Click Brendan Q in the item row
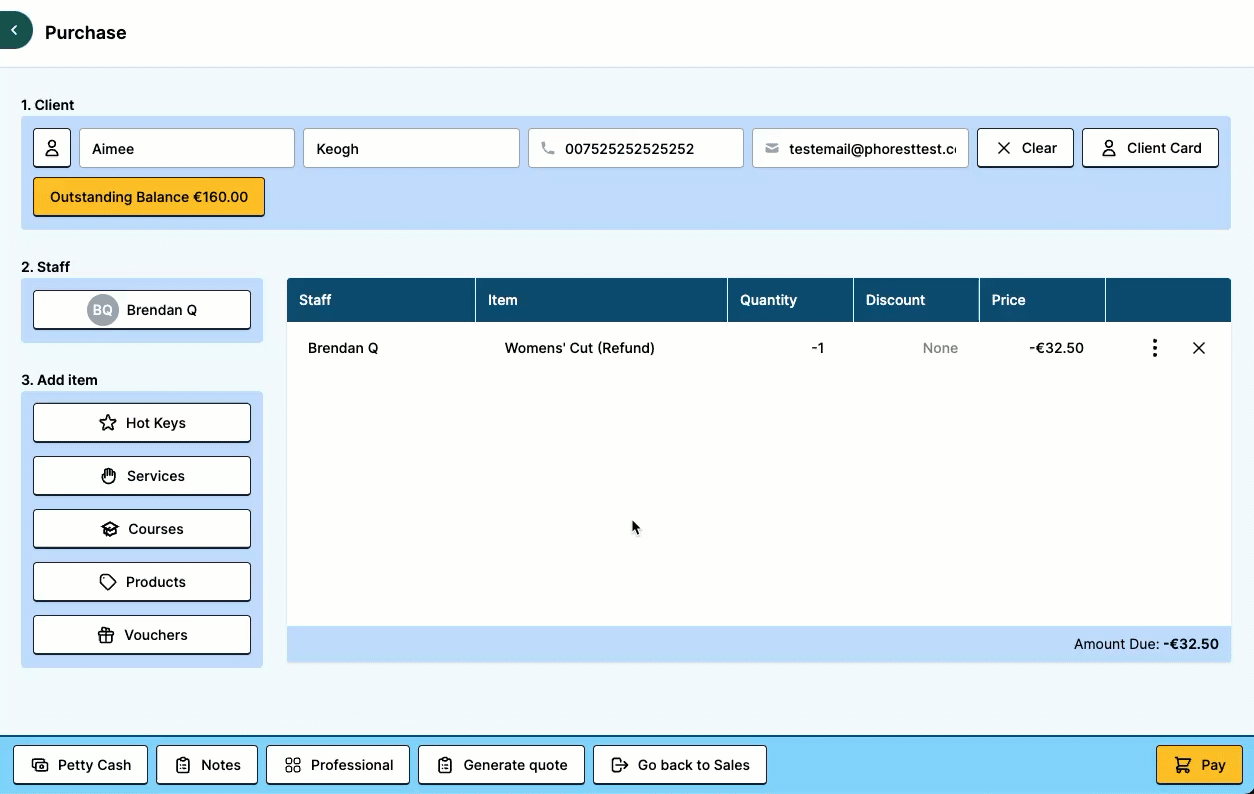 [343, 348]
